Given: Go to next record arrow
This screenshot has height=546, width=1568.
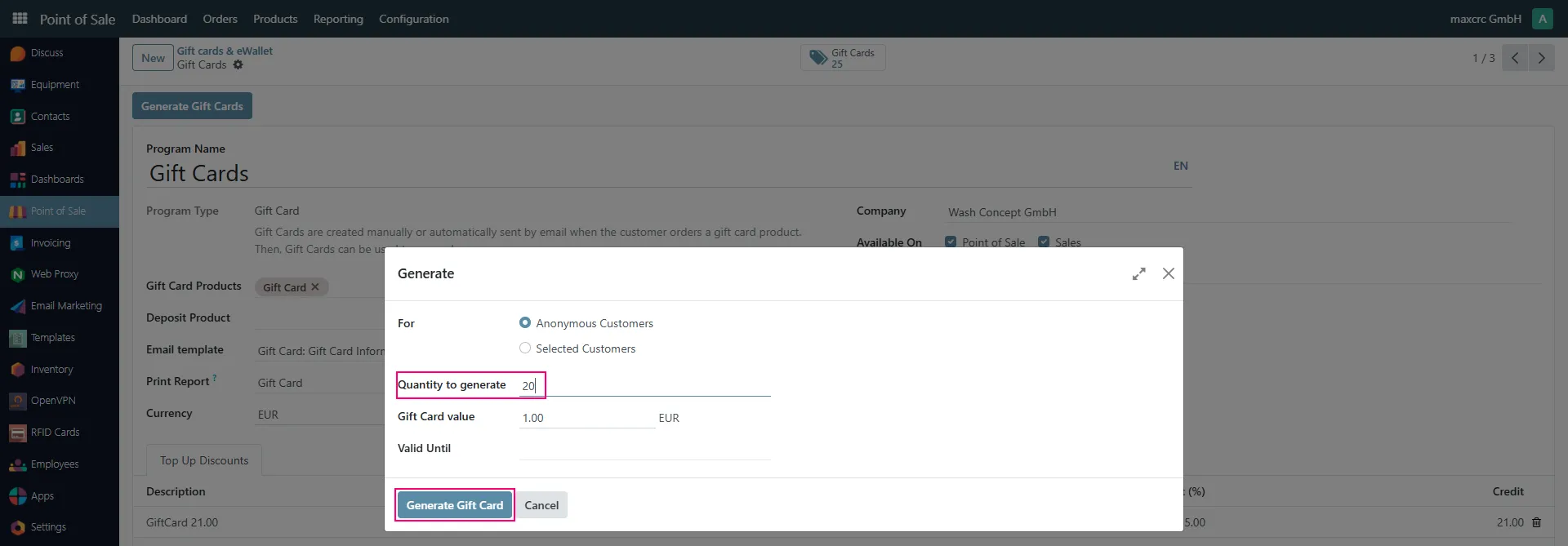Looking at the screenshot, I should [1541, 58].
